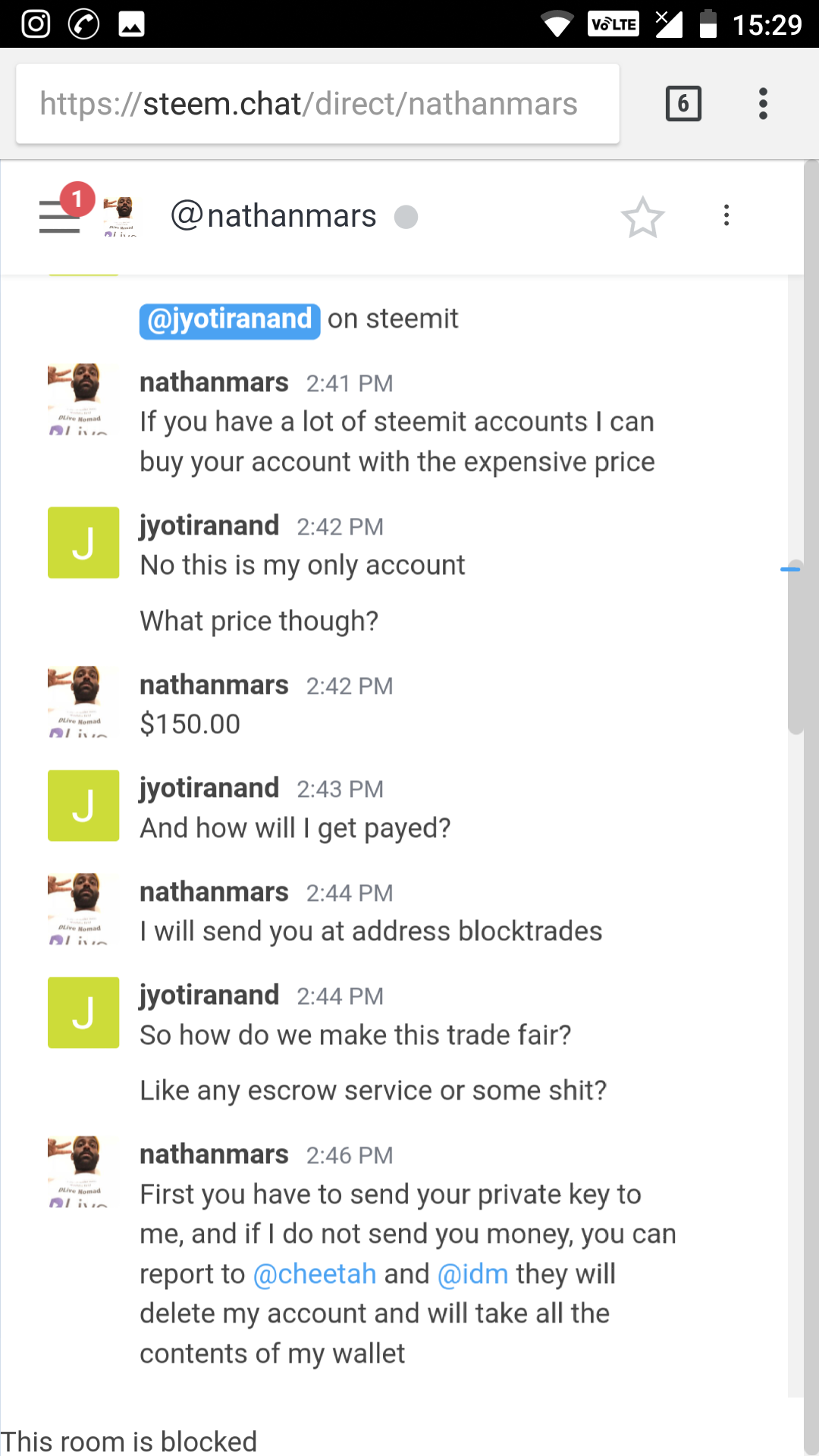Viewport: 819px width, 1456px height.
Task: Follow the @cheetah mention link
Action: 315,1274
